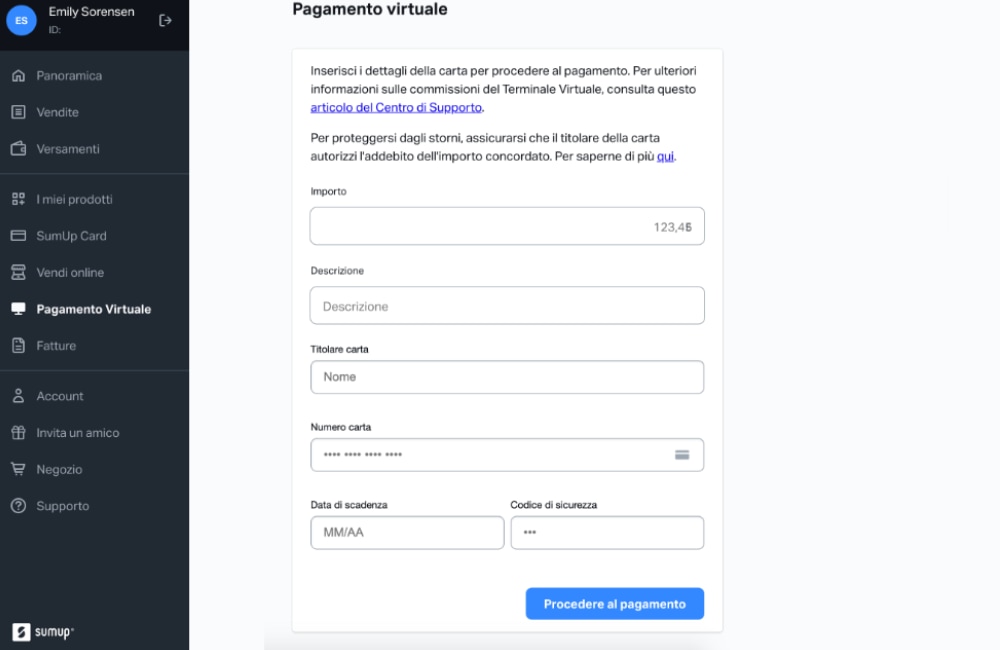Viewport: 1000px width, 650px height.
Task: Click the Data di scadenza field
Action: click(x=407, y=533)
